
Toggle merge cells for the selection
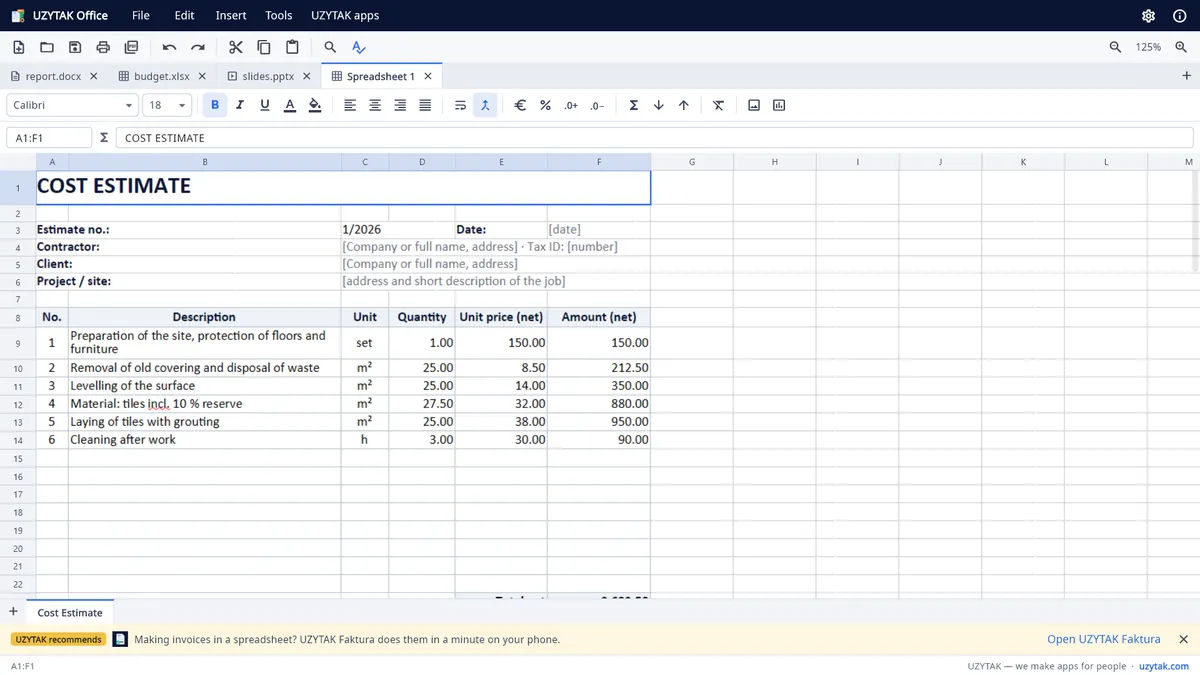coord(485,105)
